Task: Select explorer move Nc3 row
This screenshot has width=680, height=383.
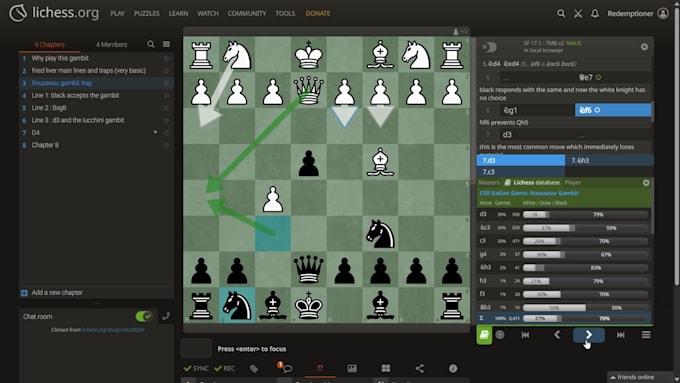Action: pos(564,228)
